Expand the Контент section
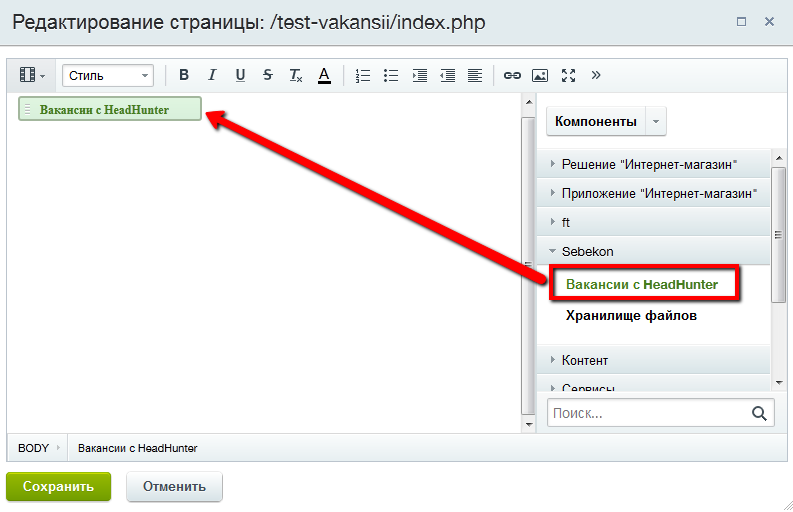Viewport: 793px width, 512px height. point(653,360)
